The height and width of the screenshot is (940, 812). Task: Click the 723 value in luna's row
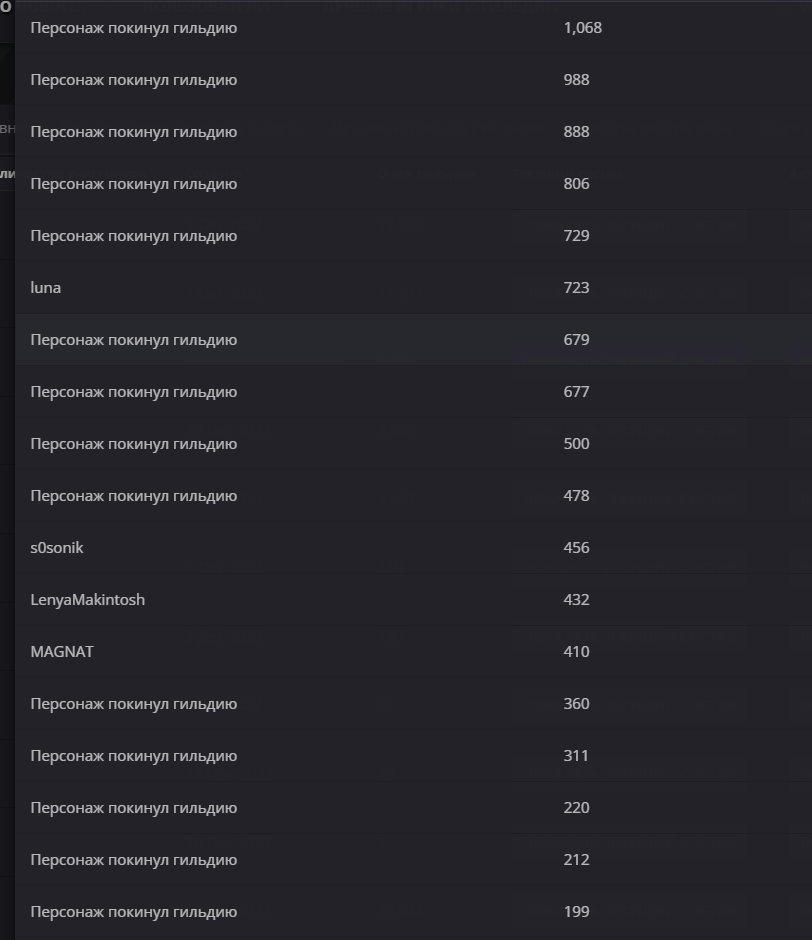576,288
